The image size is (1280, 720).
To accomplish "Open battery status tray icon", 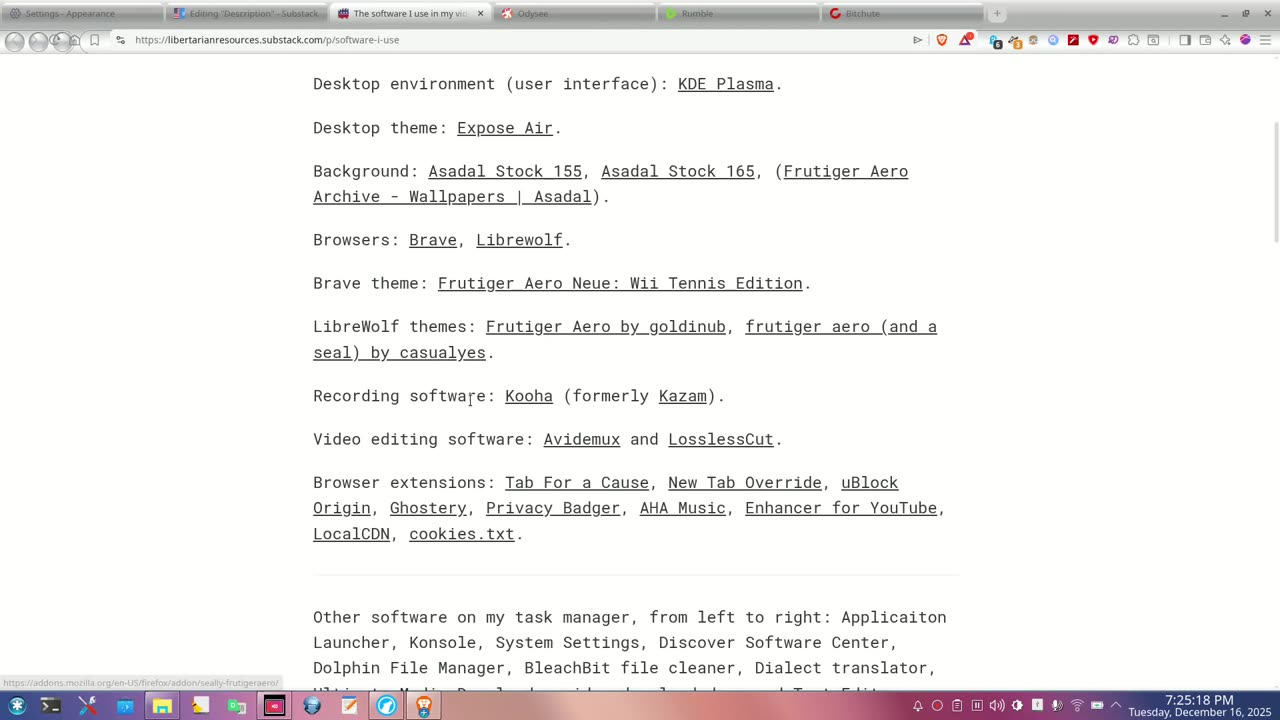I will pos(1097,706).
